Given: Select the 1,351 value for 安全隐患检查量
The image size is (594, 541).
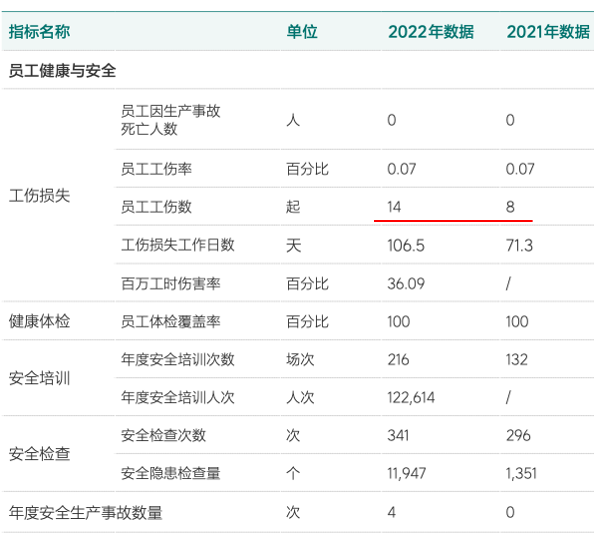Looking at the screenshot, I should pos(521,473).
